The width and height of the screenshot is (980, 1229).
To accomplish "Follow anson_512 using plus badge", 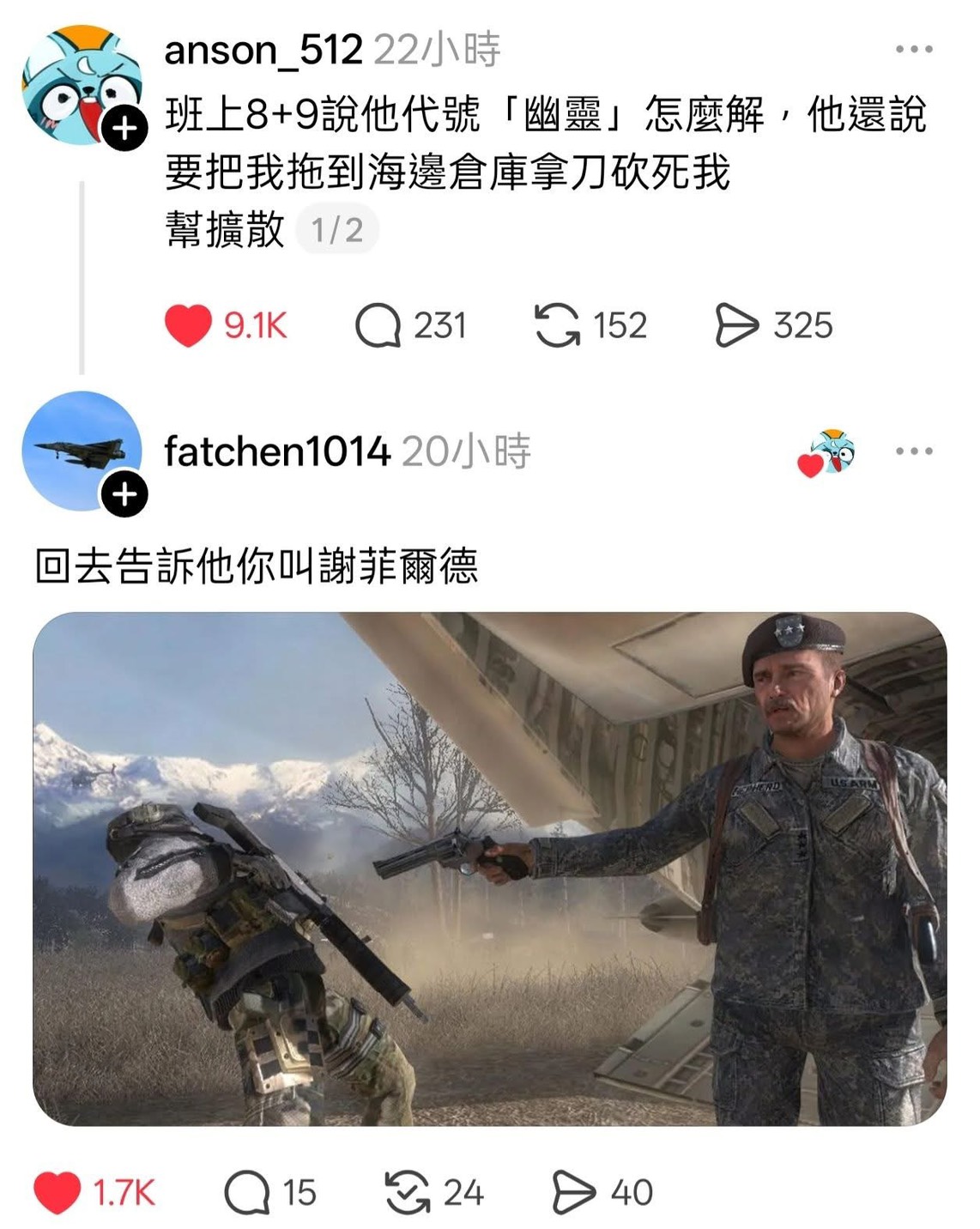I will pyautogui.click(x=125, y=129).
